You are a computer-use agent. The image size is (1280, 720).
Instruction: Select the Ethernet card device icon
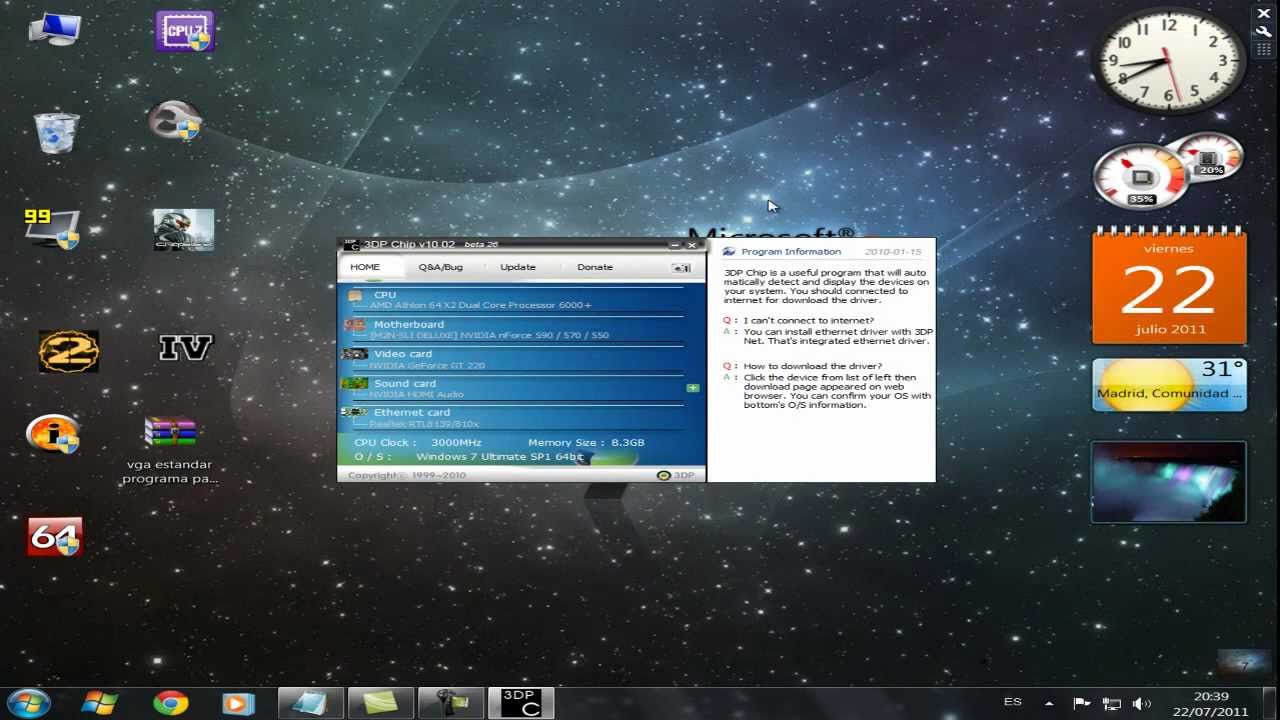coord(354,412)
